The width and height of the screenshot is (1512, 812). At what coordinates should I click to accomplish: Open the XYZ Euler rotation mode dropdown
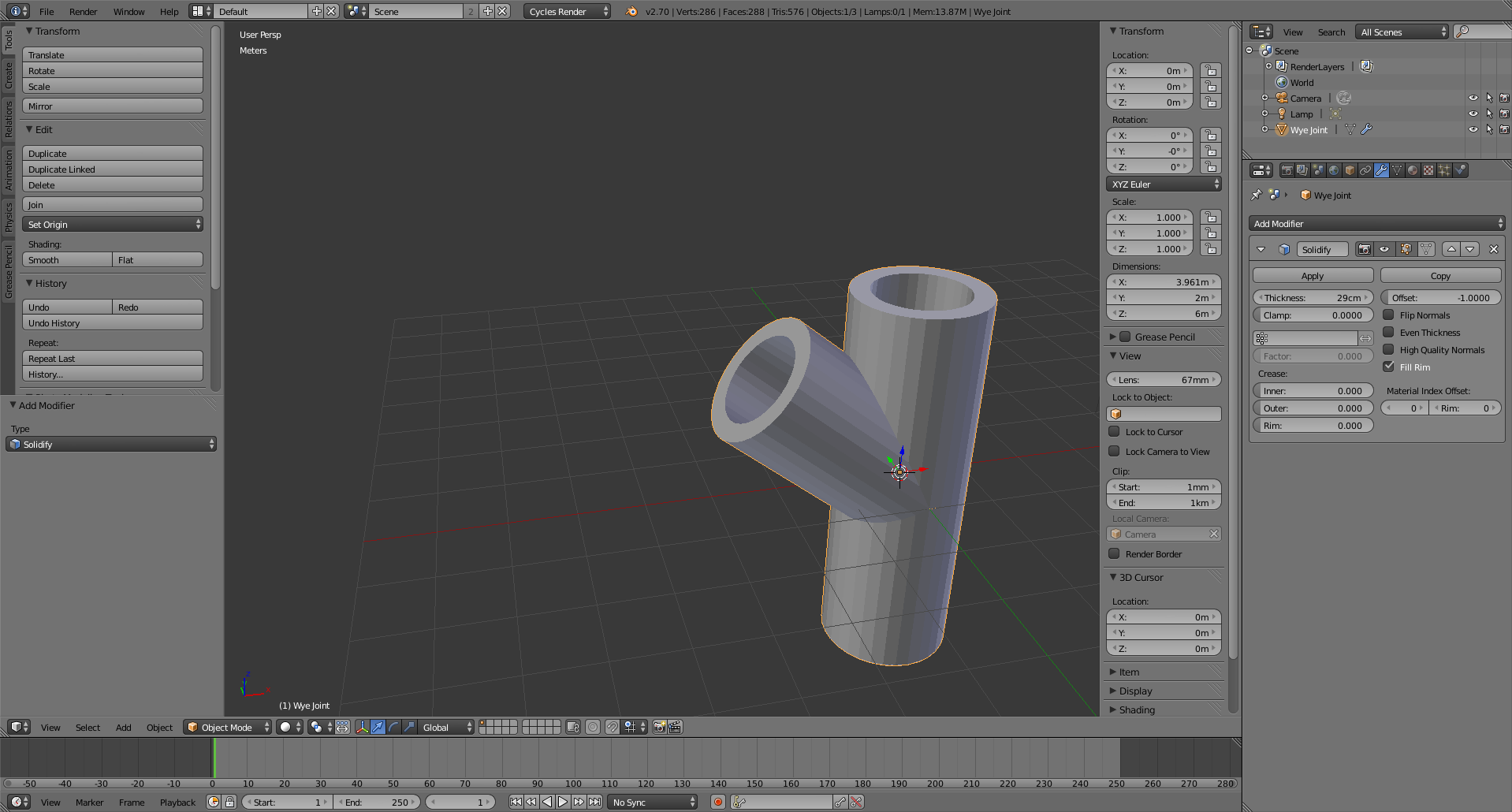1164,184
